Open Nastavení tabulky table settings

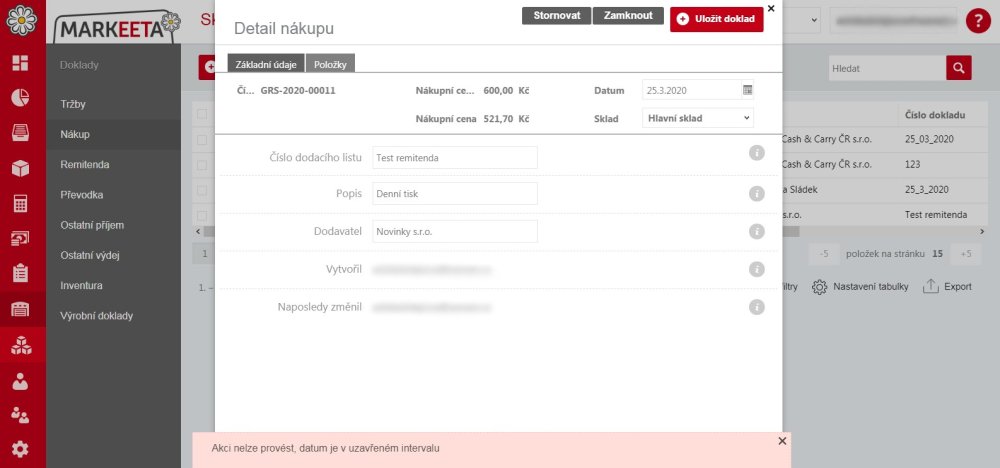pos(860,286)
